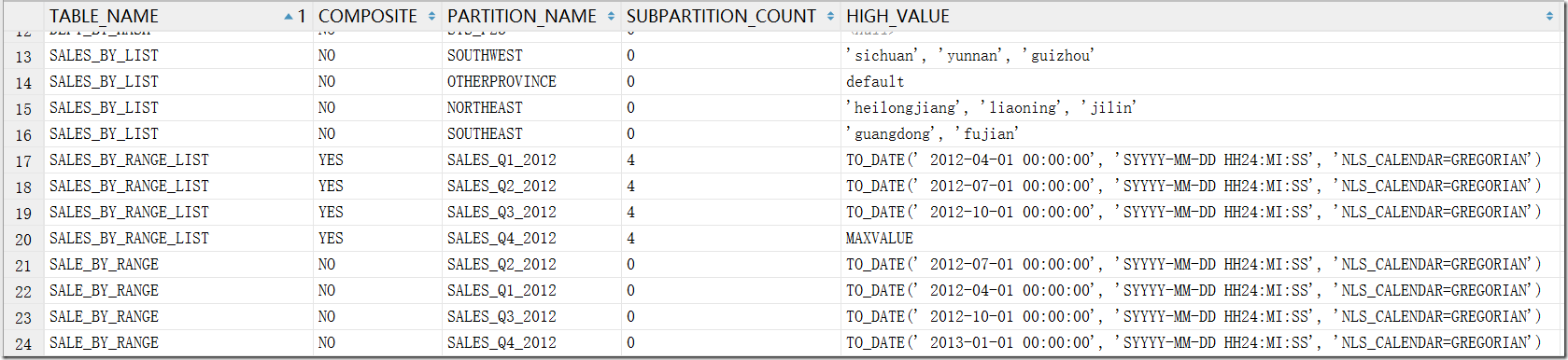Click the PARTITION_NAME column sort arrows
Image resolution: width=1568 pixels, height=360 pixels.
point(611,16)
